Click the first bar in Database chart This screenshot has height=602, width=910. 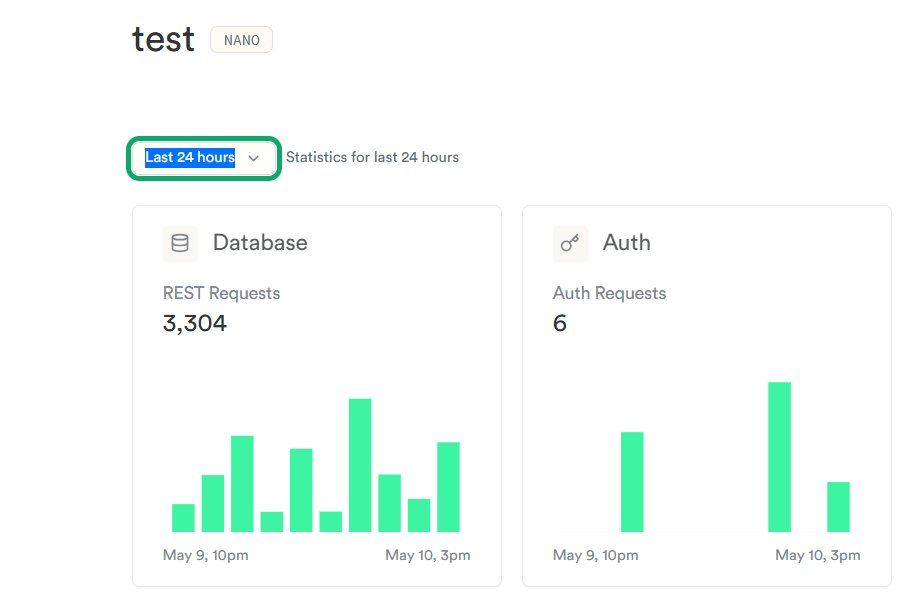(x=183, y=518)
